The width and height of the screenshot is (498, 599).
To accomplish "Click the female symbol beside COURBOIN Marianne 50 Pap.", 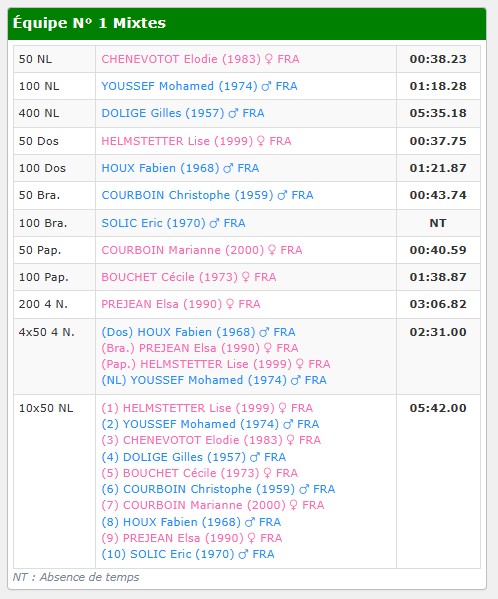I will (272, 250).
